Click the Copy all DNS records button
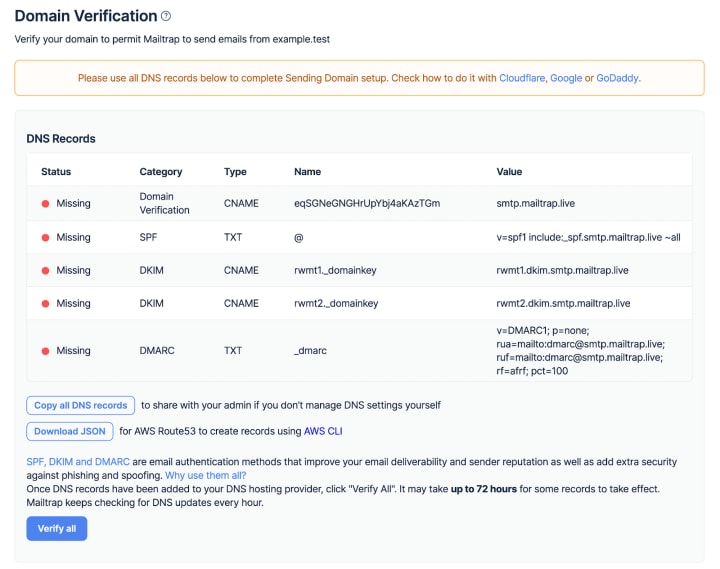Viewport: 720px width, 569px height. pyautogui.click(x=80, y=406)
